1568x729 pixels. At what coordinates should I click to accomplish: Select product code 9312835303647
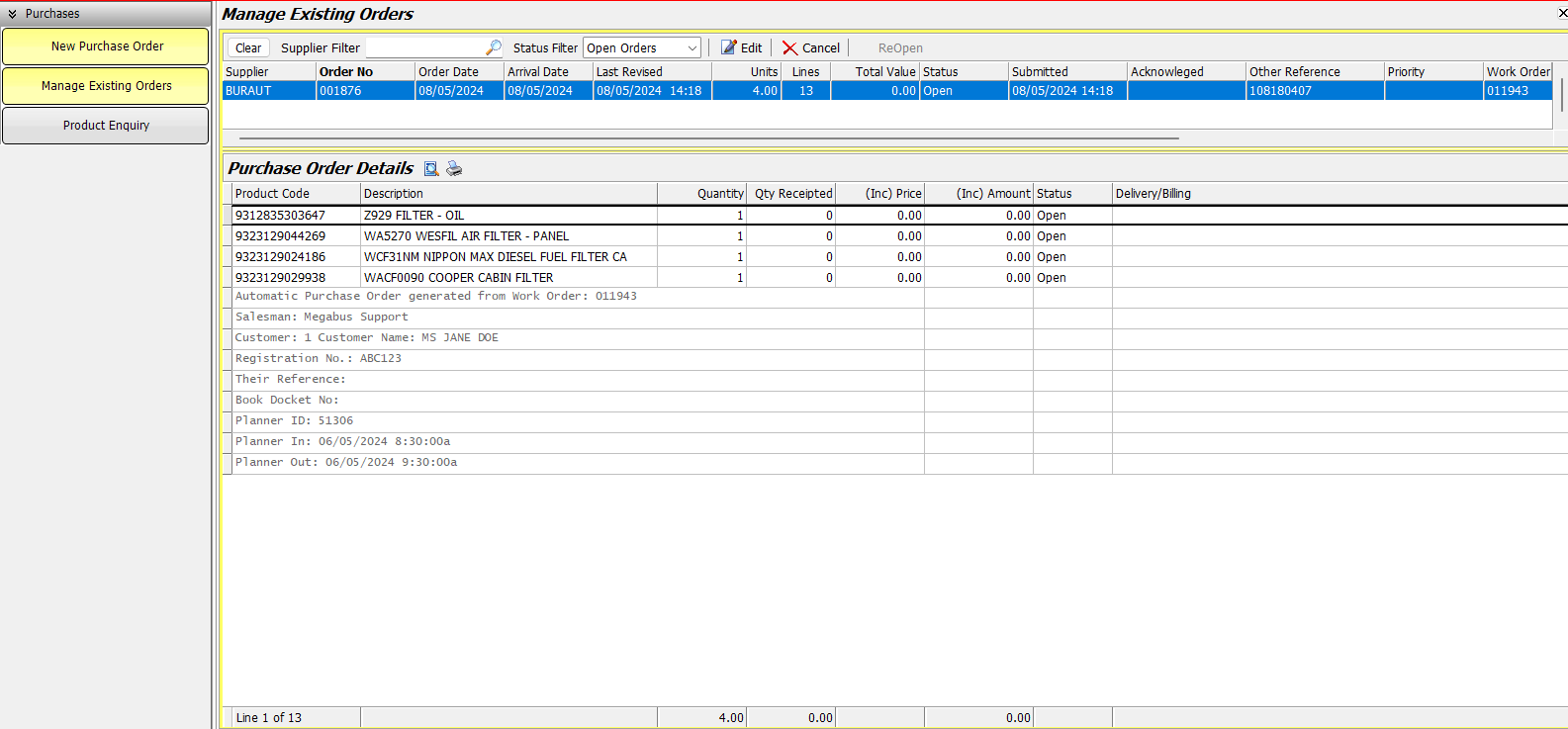[296, 216]
